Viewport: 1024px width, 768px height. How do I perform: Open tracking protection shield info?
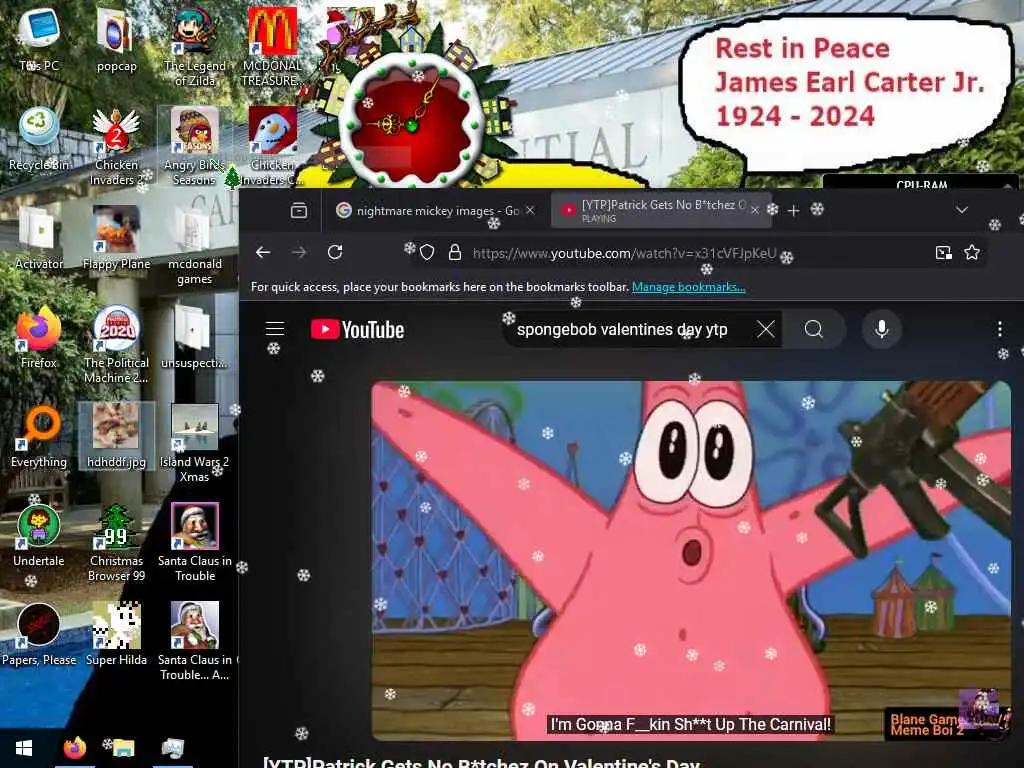[x=427, y=253]
